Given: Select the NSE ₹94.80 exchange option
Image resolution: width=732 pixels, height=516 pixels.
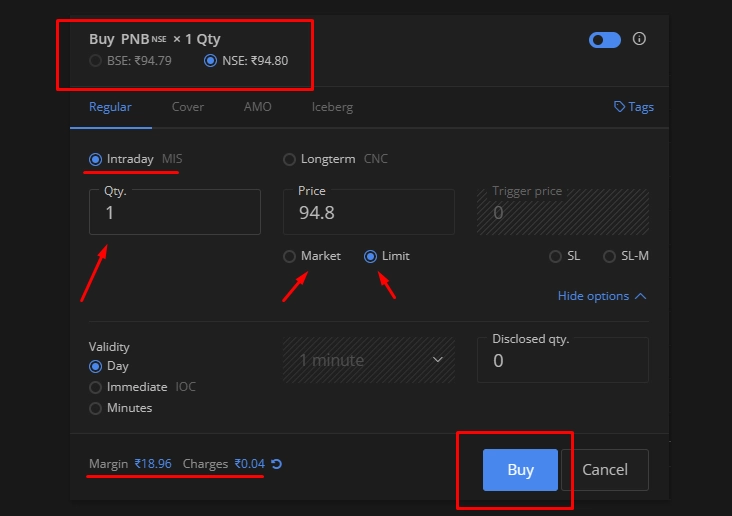Looking at the screenshot, I should pos(246,61).
